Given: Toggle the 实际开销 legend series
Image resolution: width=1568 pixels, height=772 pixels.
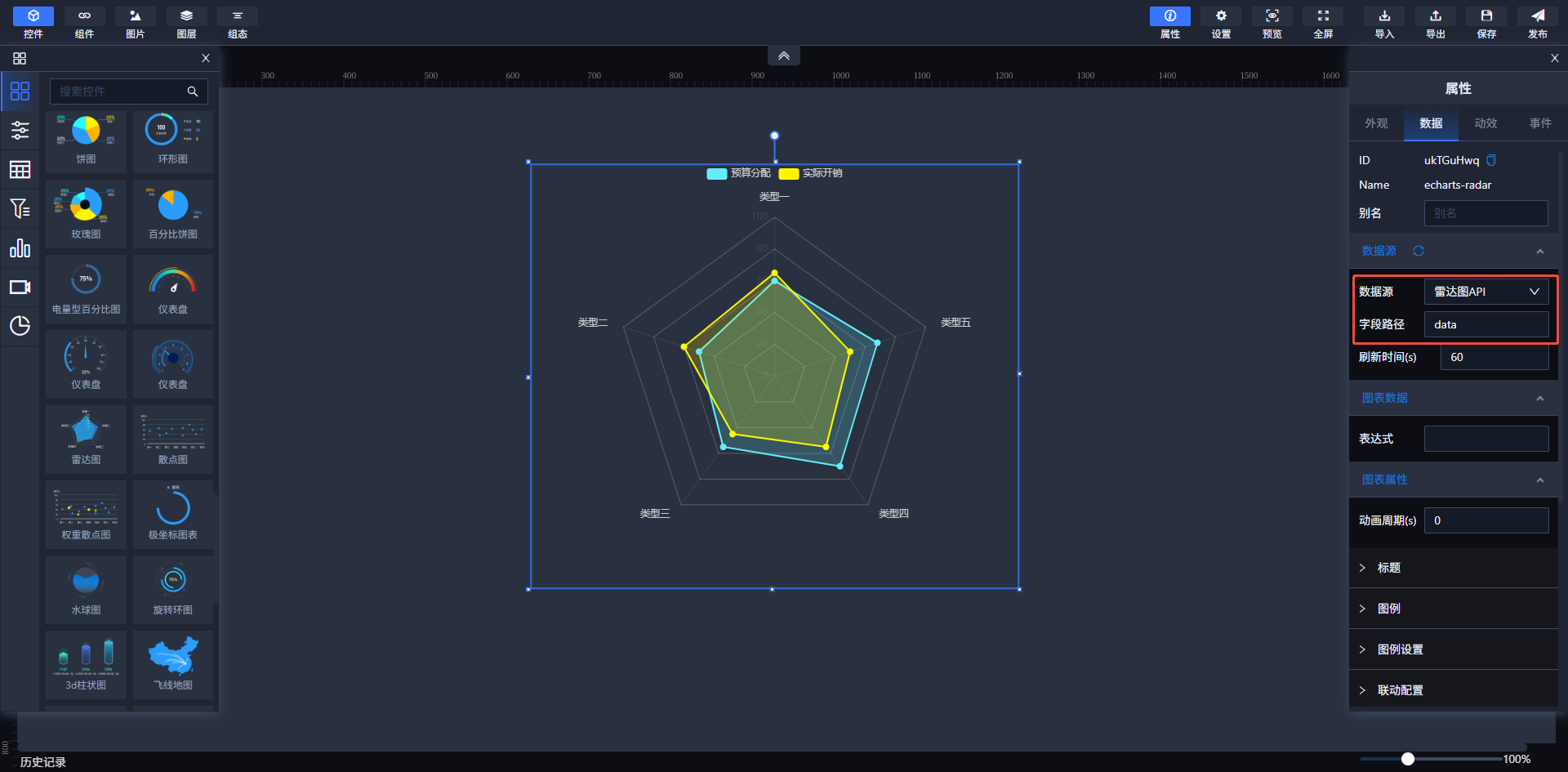Looking at the screenshot, I should 810,173.
